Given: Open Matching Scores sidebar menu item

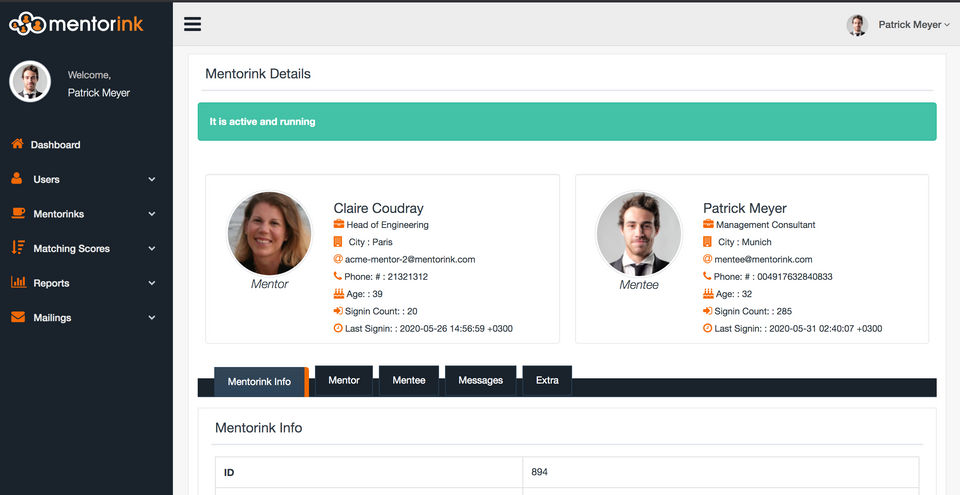Looking at the screenshot, I should click(x=72, y=249).
